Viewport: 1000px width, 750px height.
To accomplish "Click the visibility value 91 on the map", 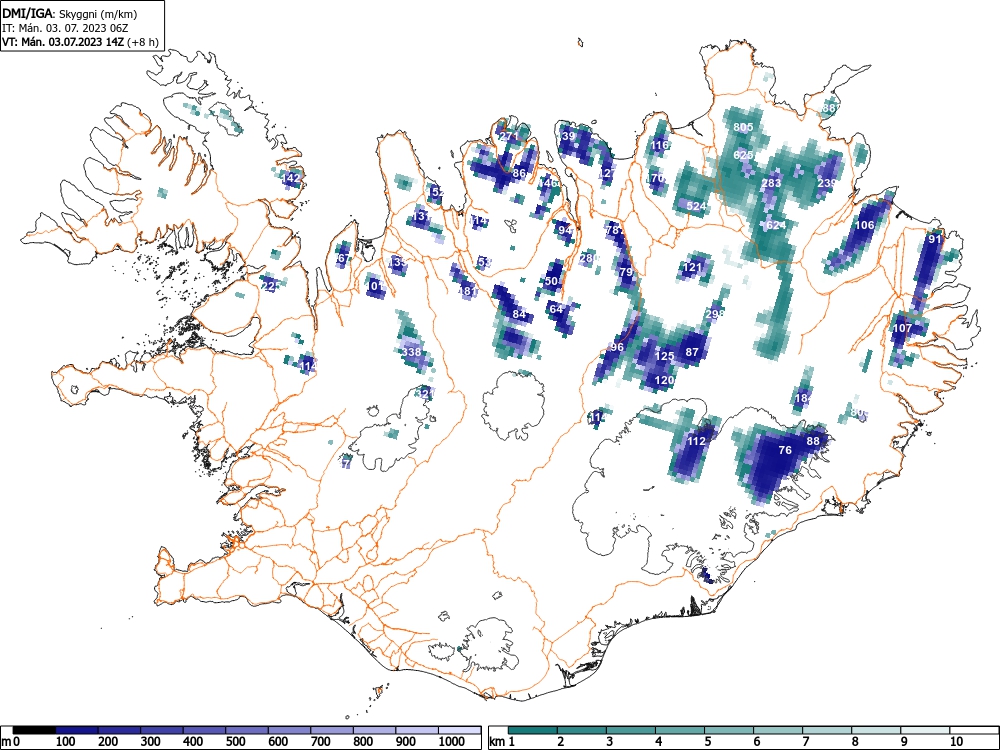I will click(x=934, y=239).
